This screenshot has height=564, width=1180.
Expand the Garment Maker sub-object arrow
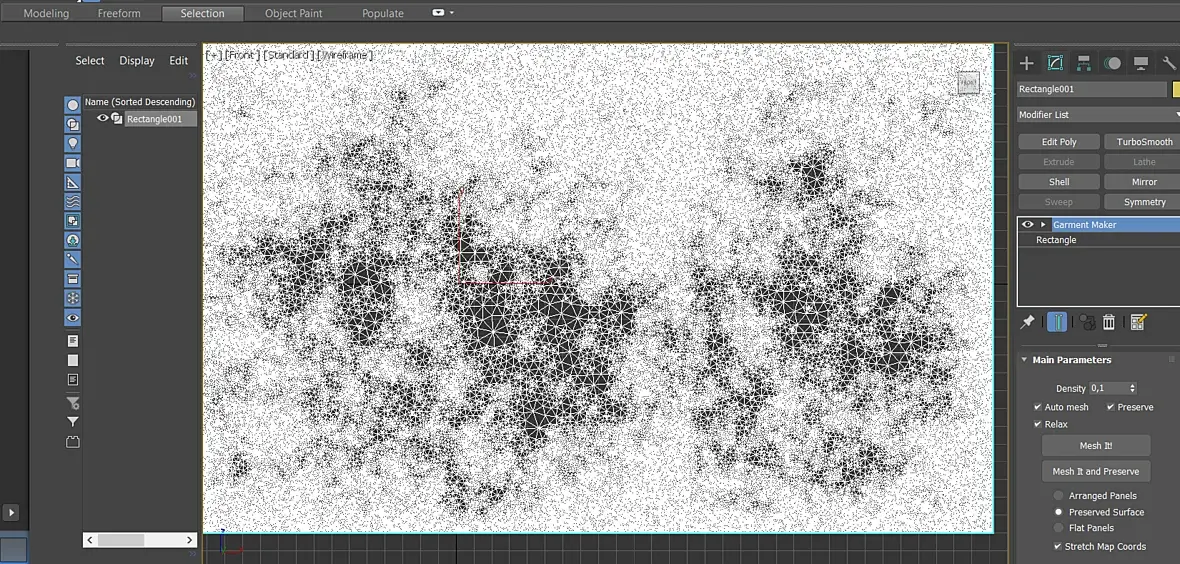click(x=1043, y=224)
